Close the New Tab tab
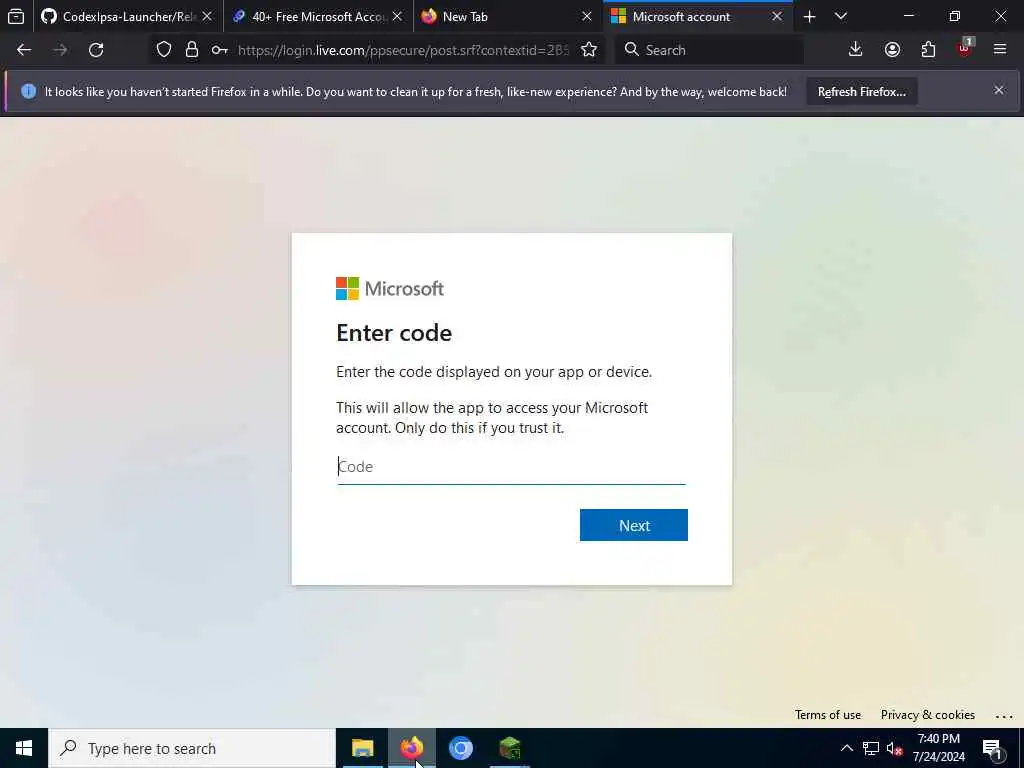 click(587, 16)
